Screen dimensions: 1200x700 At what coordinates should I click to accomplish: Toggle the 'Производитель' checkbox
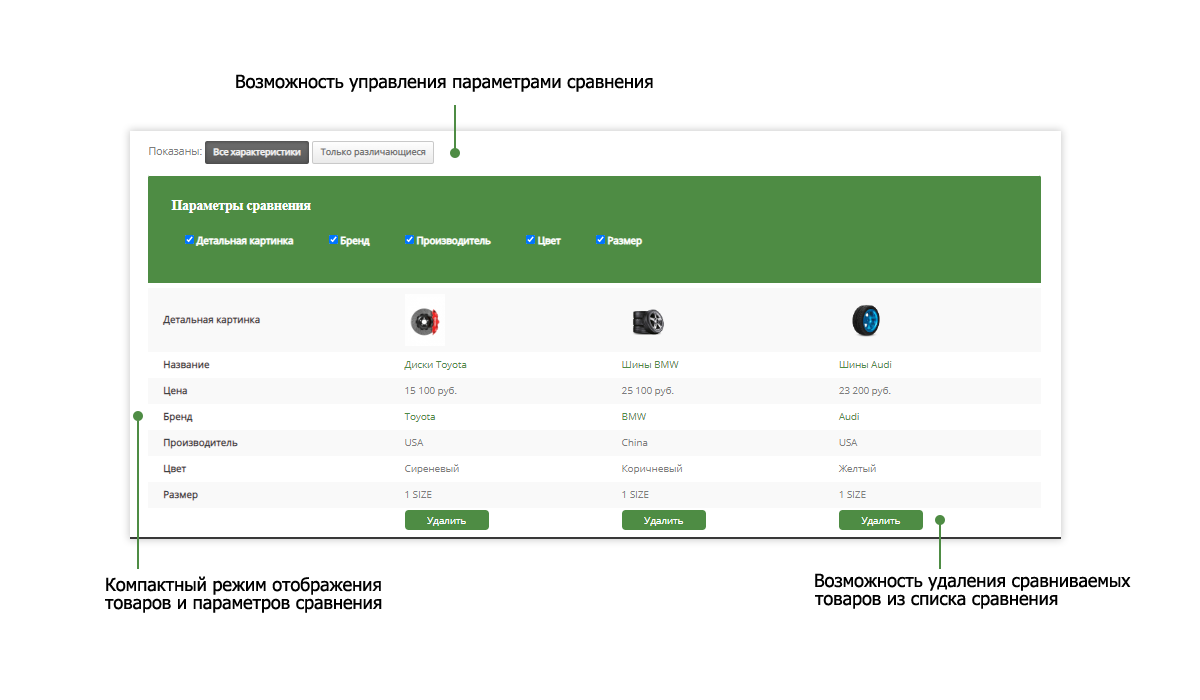coord(409,240)
